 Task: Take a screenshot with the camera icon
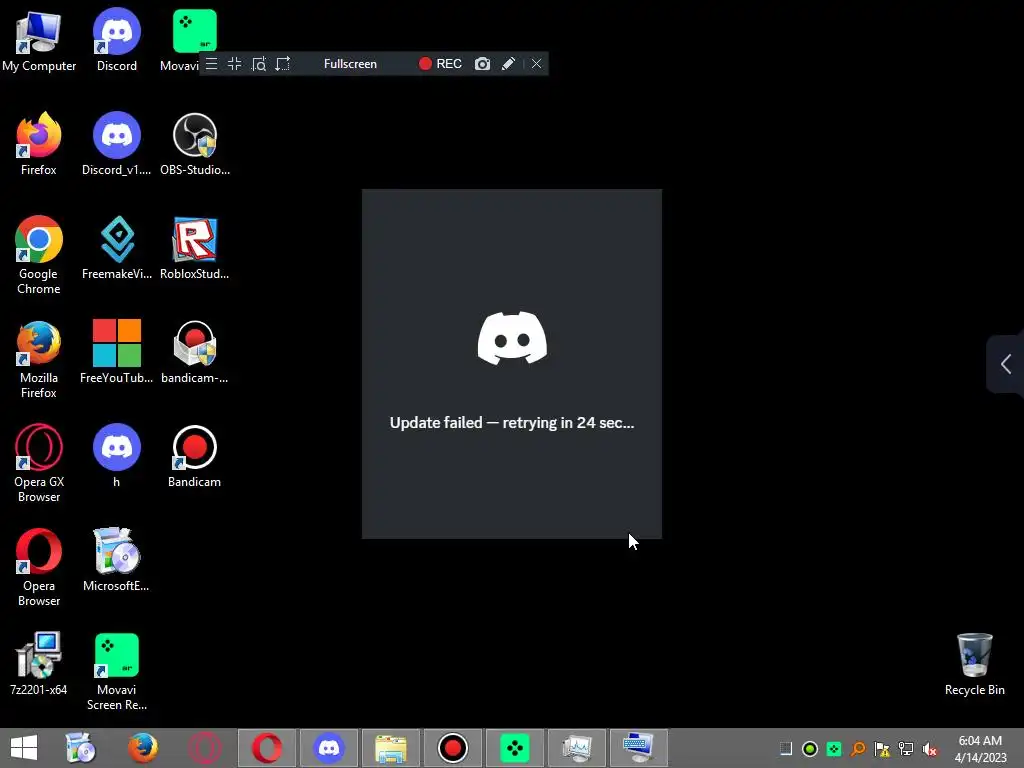point(482,64)
